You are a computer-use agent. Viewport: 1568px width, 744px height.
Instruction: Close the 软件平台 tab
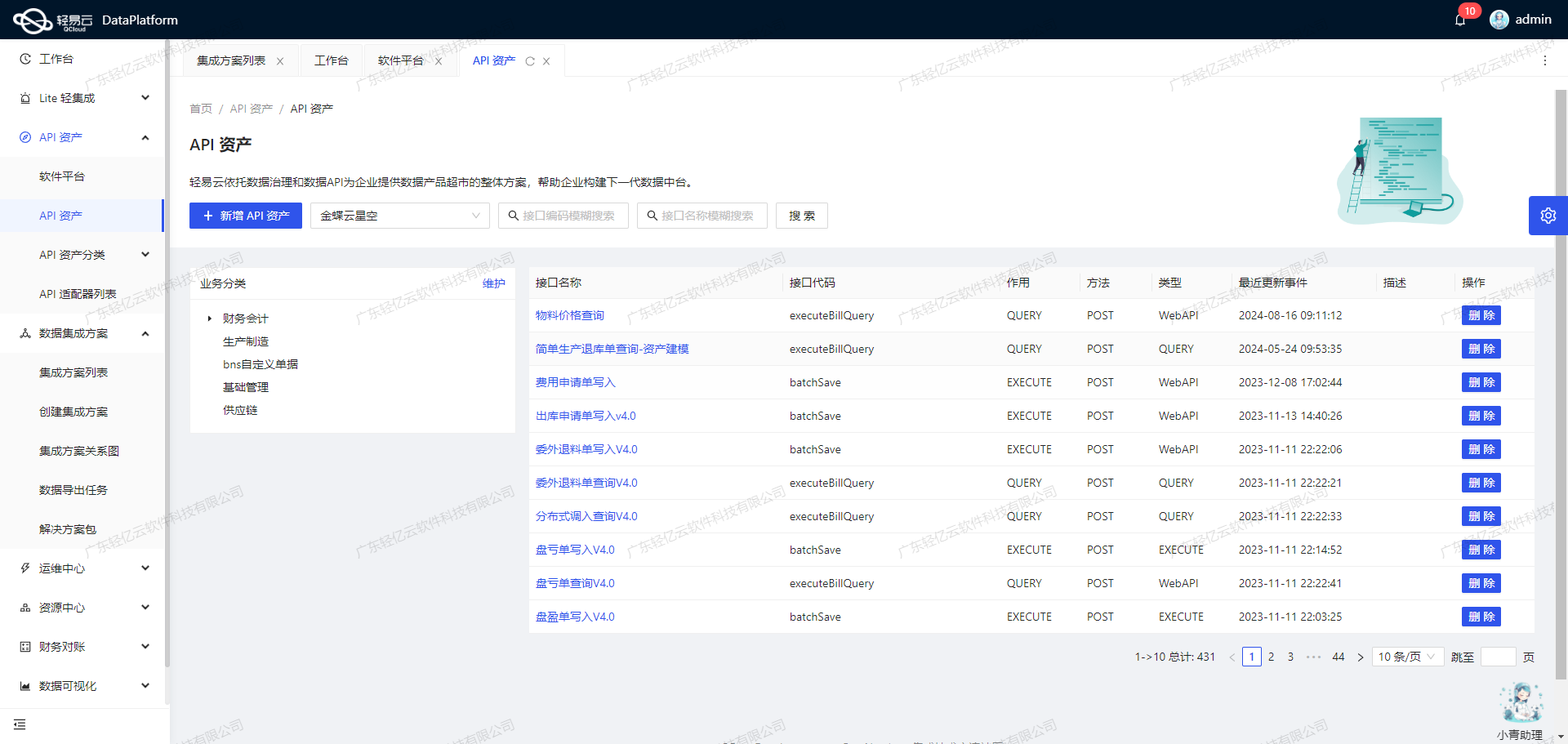439,61
